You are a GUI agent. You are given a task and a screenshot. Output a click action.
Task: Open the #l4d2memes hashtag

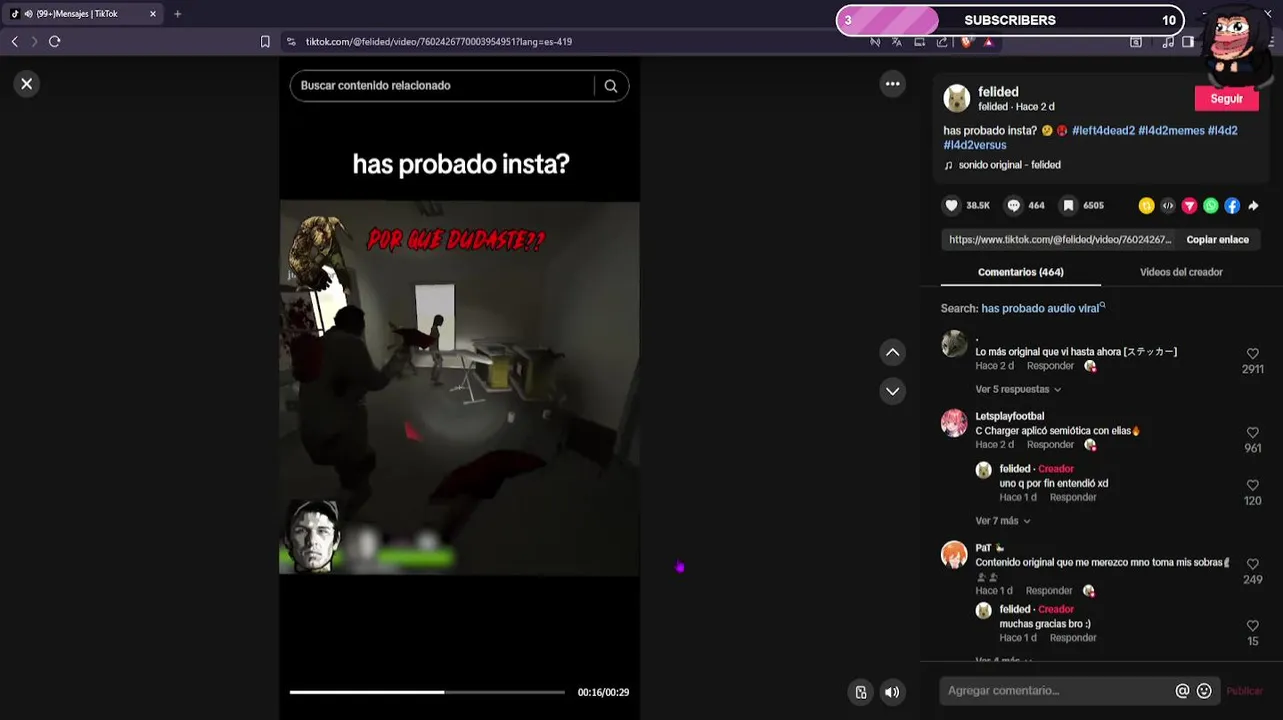click(1171, 131)
